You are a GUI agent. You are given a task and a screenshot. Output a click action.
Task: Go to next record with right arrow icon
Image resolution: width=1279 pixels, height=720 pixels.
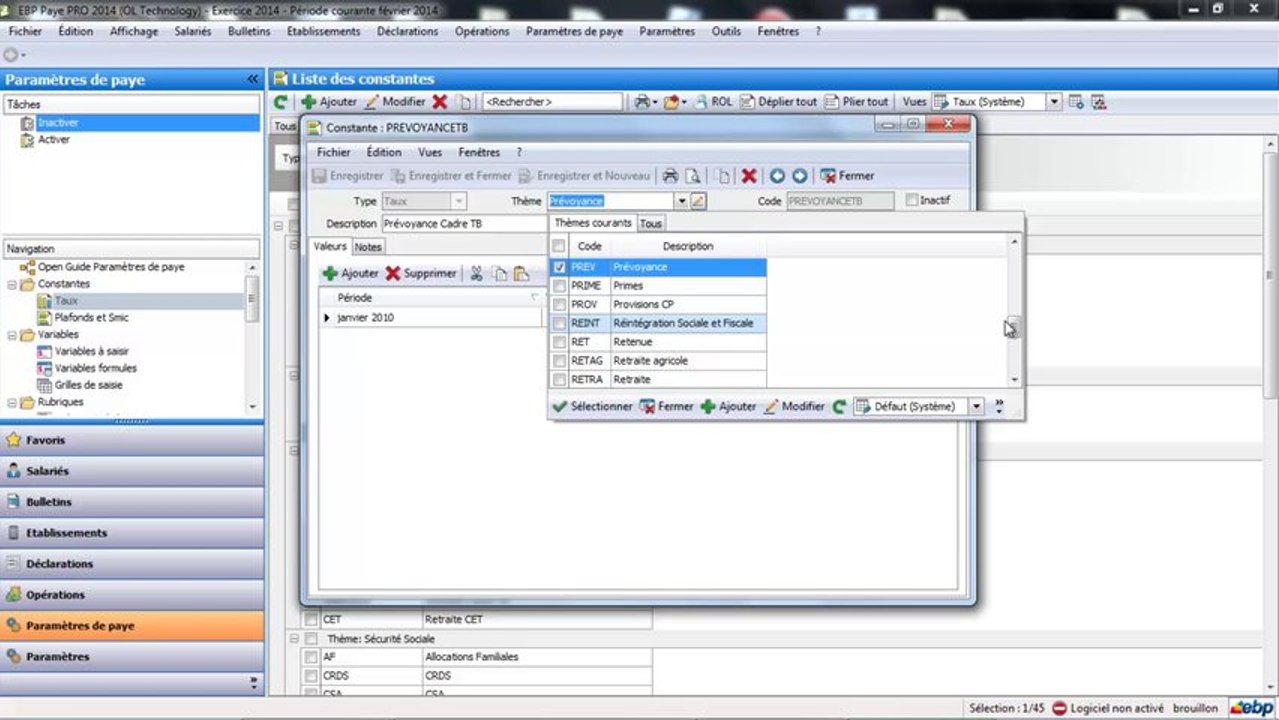799,176
